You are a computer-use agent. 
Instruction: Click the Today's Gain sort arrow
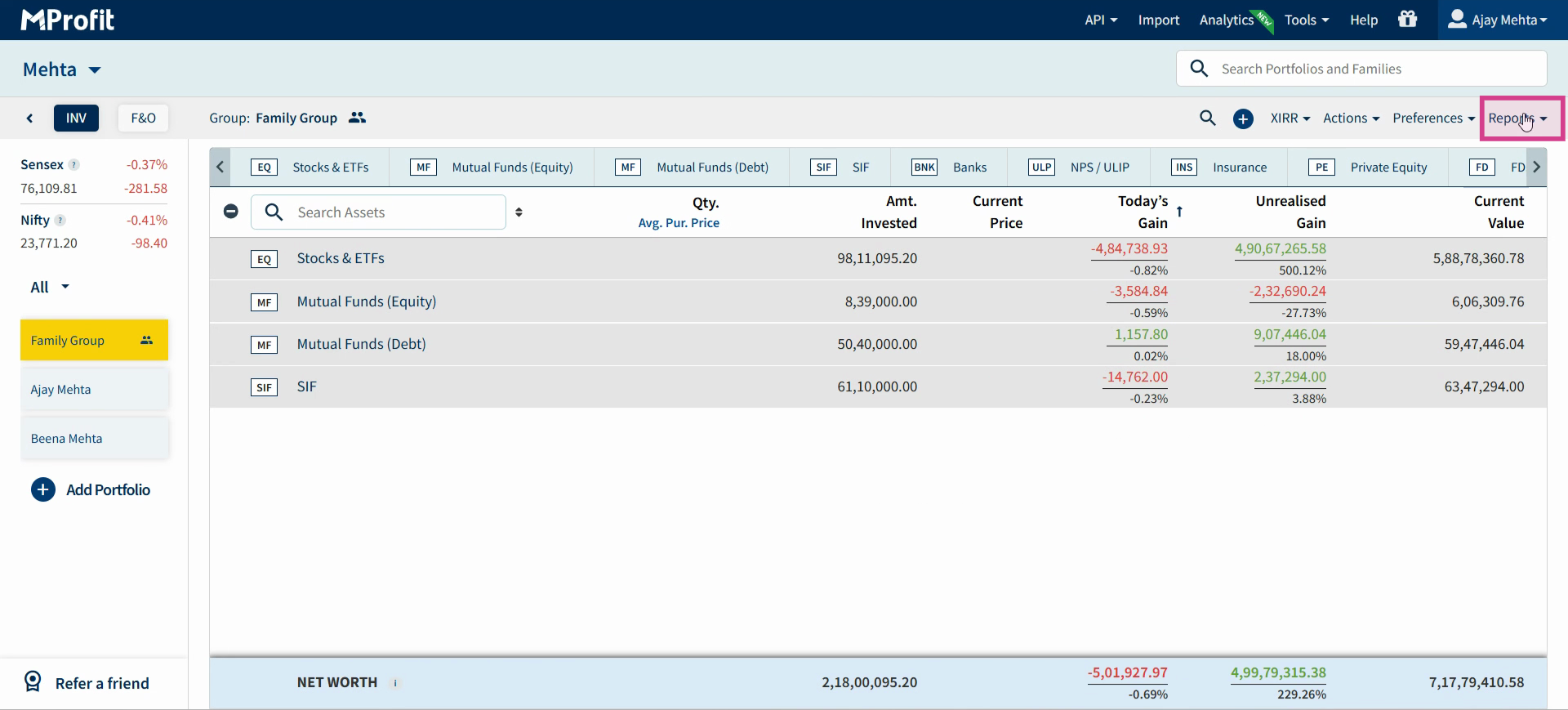click(1179, 212)
